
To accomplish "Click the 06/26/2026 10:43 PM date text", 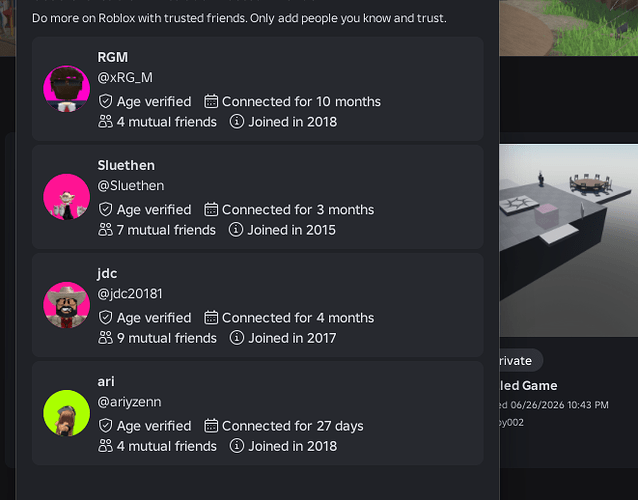I will [559, 405].
